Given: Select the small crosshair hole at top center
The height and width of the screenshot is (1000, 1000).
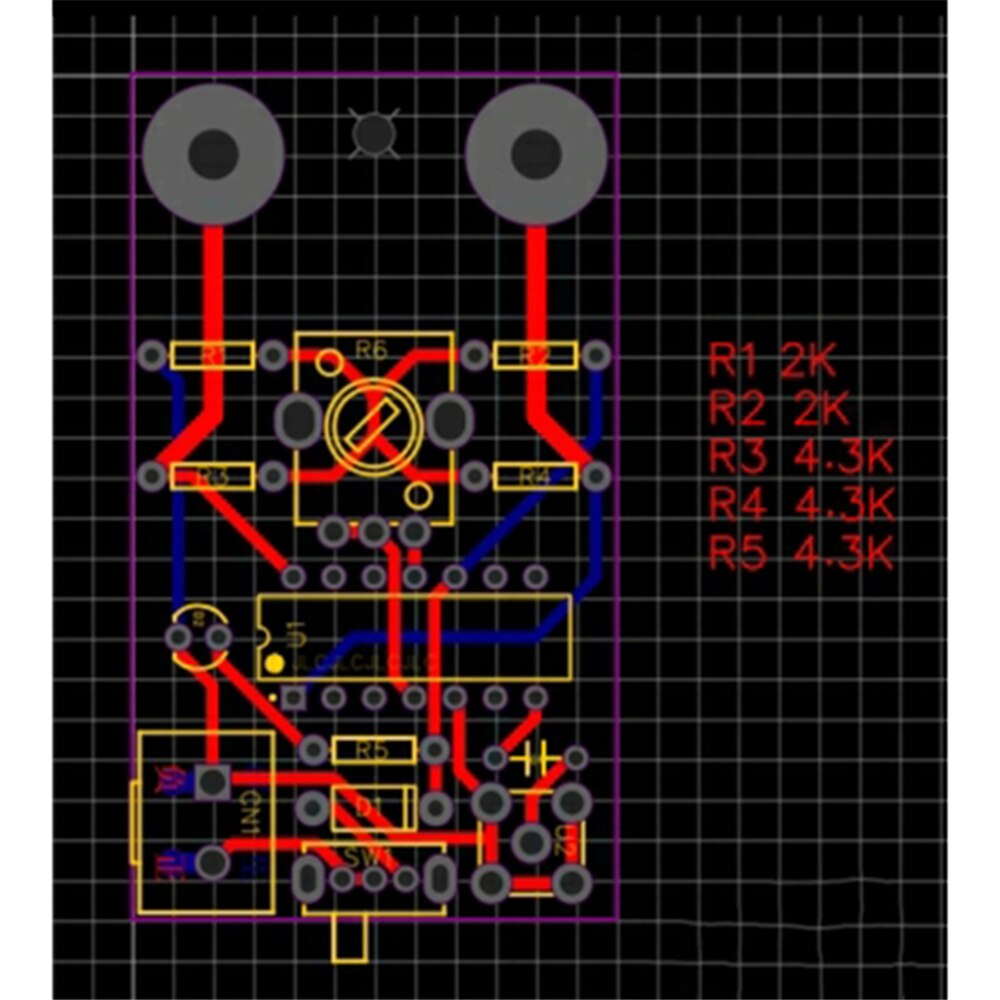Looking at the screenshot, I should (374, 133).
